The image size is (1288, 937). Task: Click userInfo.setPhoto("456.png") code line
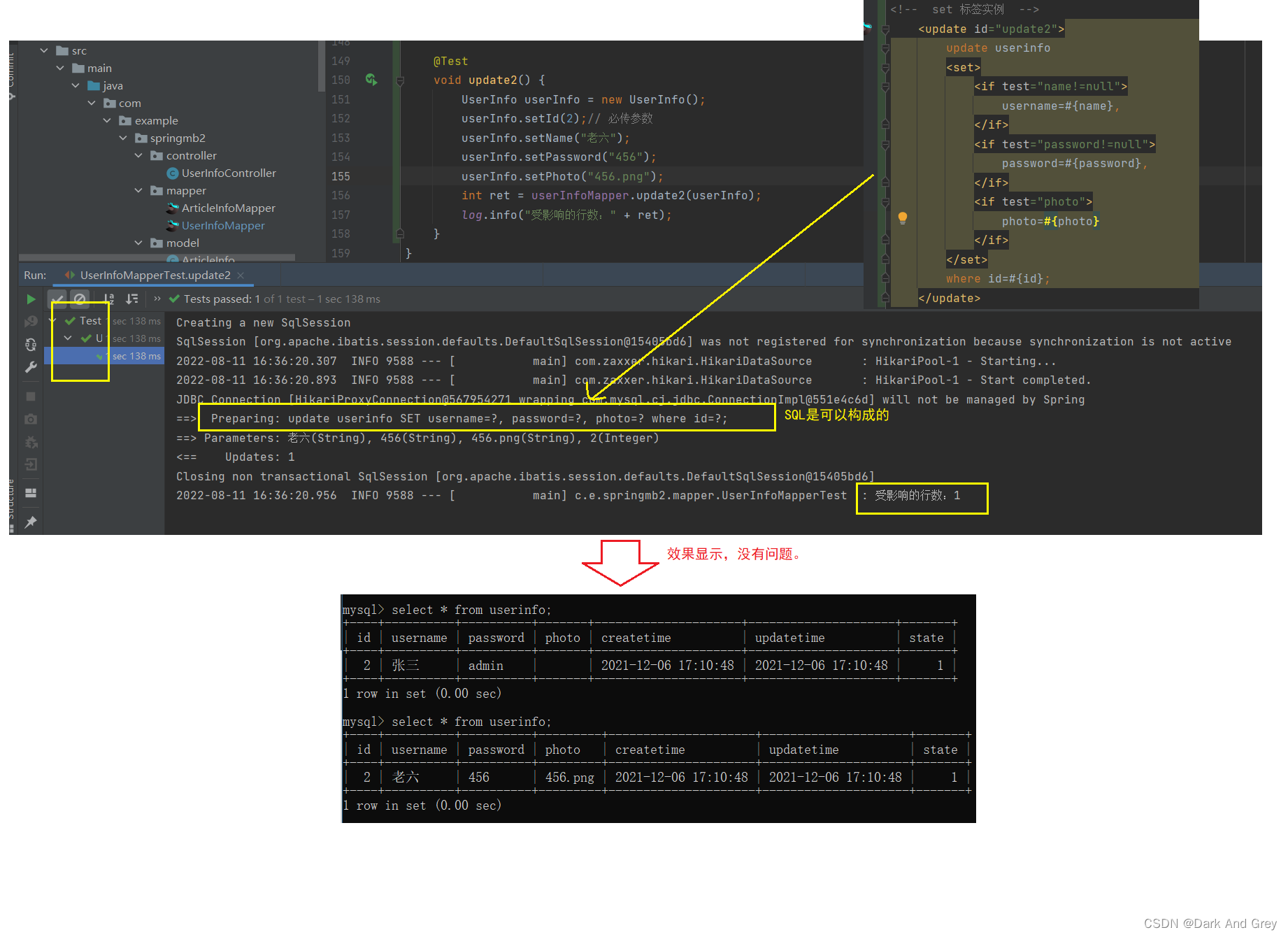coord(562,177)
